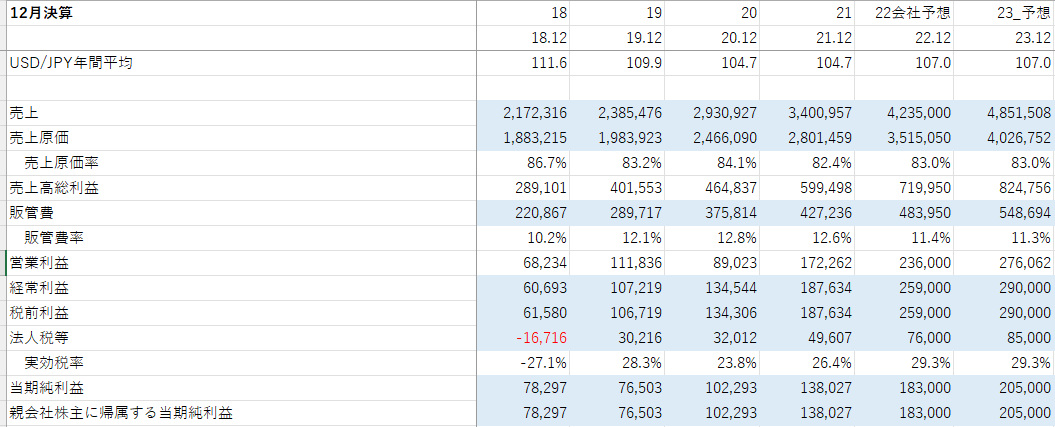Select SG&A cell 220,867

click(523, 213)
